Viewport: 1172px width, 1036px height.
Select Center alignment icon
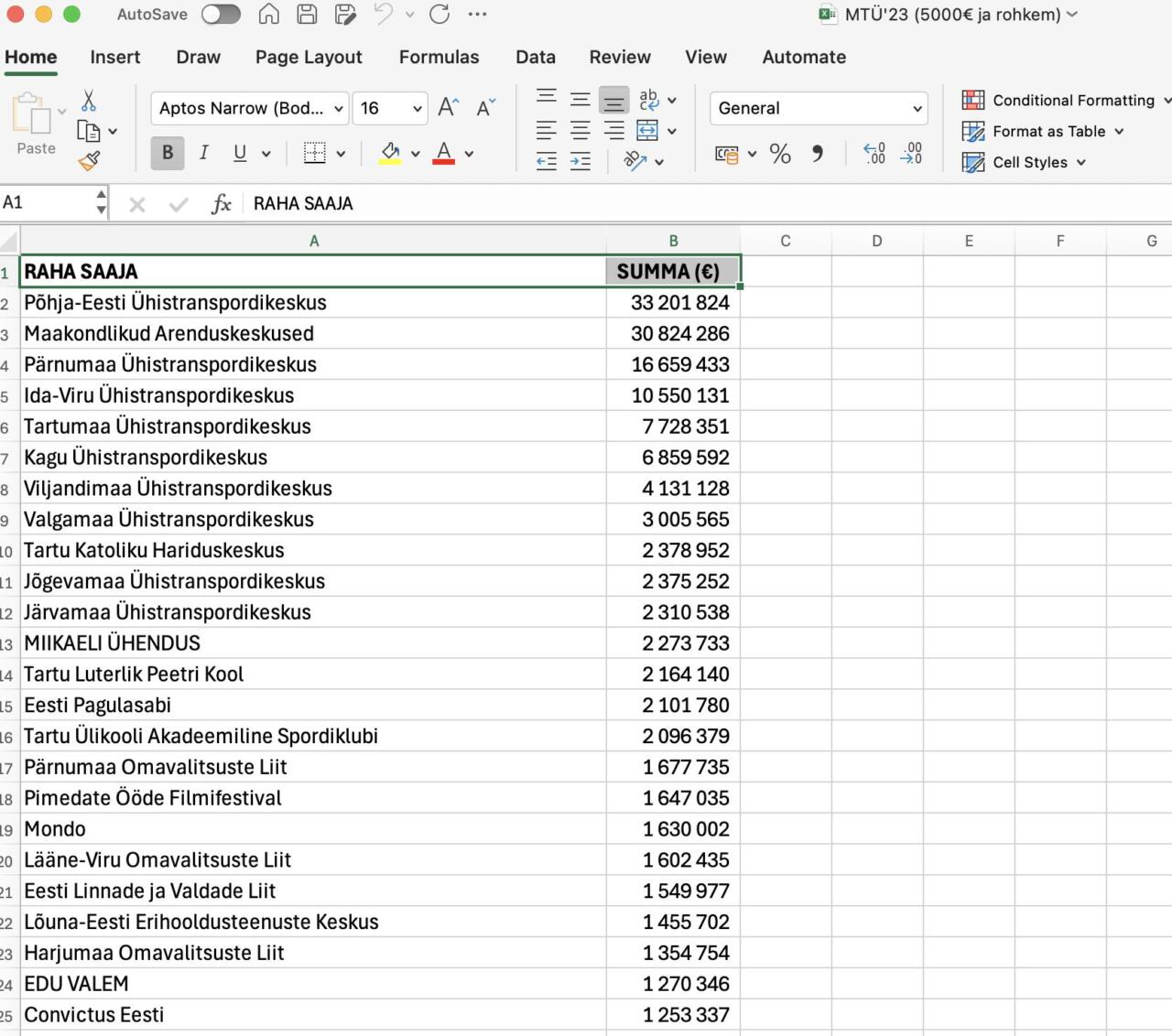click(x=581, y=131)
